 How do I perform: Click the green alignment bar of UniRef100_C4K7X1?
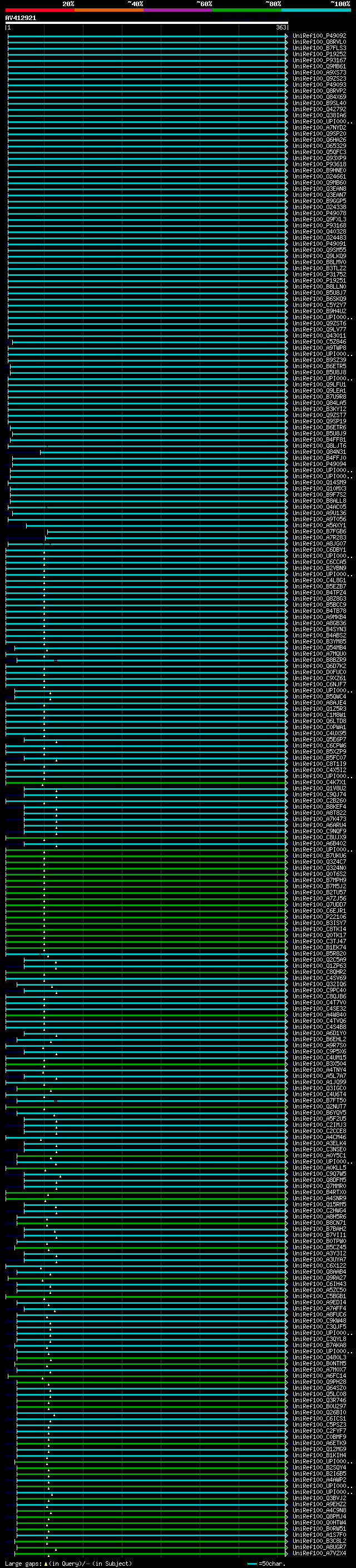click(146, 782)
